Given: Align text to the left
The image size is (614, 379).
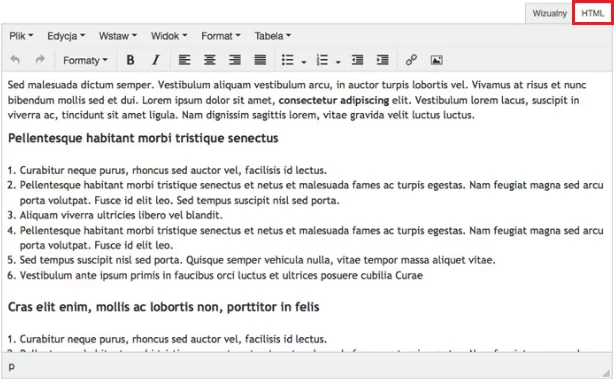Looking at the screenshot, I should pos(184,60).
